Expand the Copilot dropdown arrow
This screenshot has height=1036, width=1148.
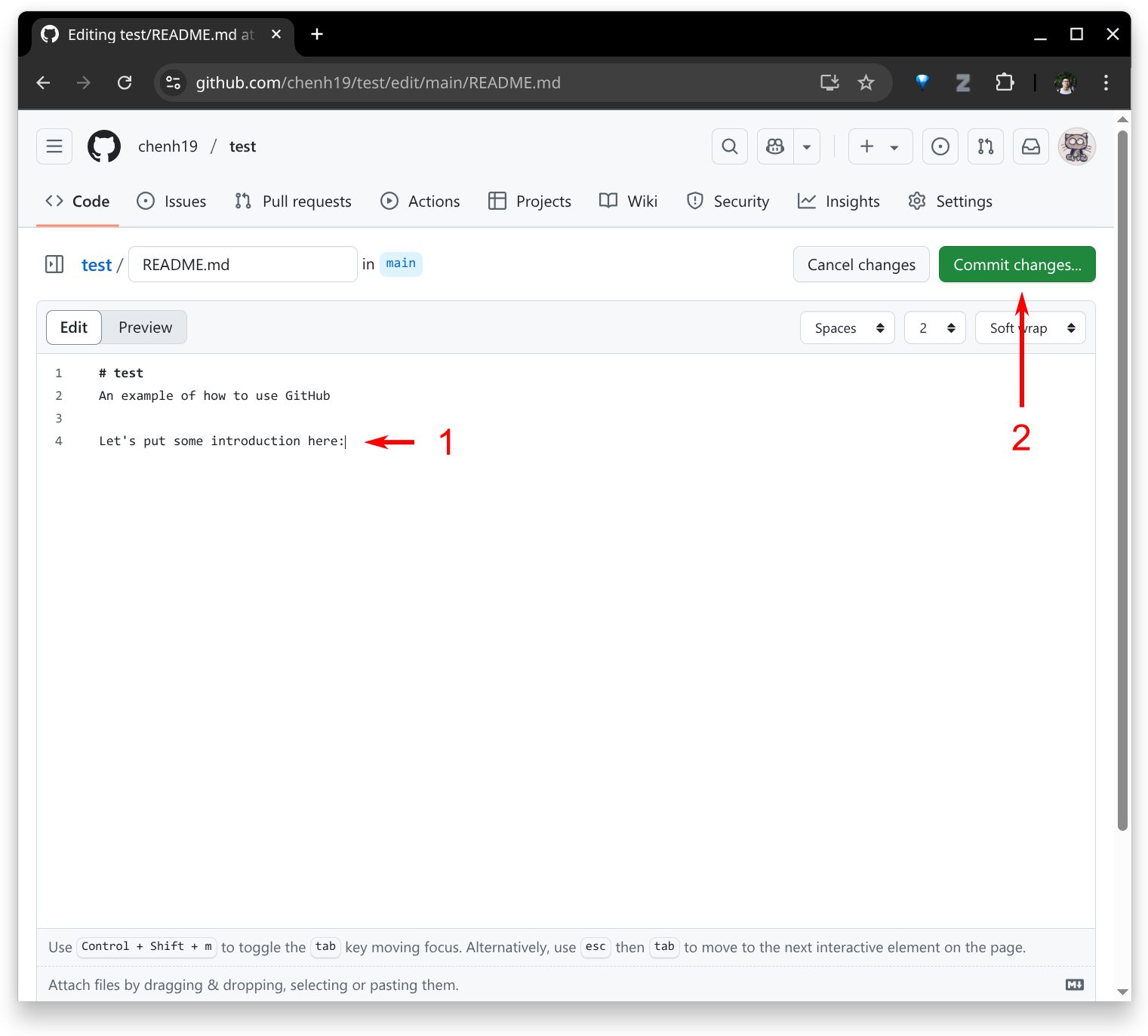click(x=807, y=146)
